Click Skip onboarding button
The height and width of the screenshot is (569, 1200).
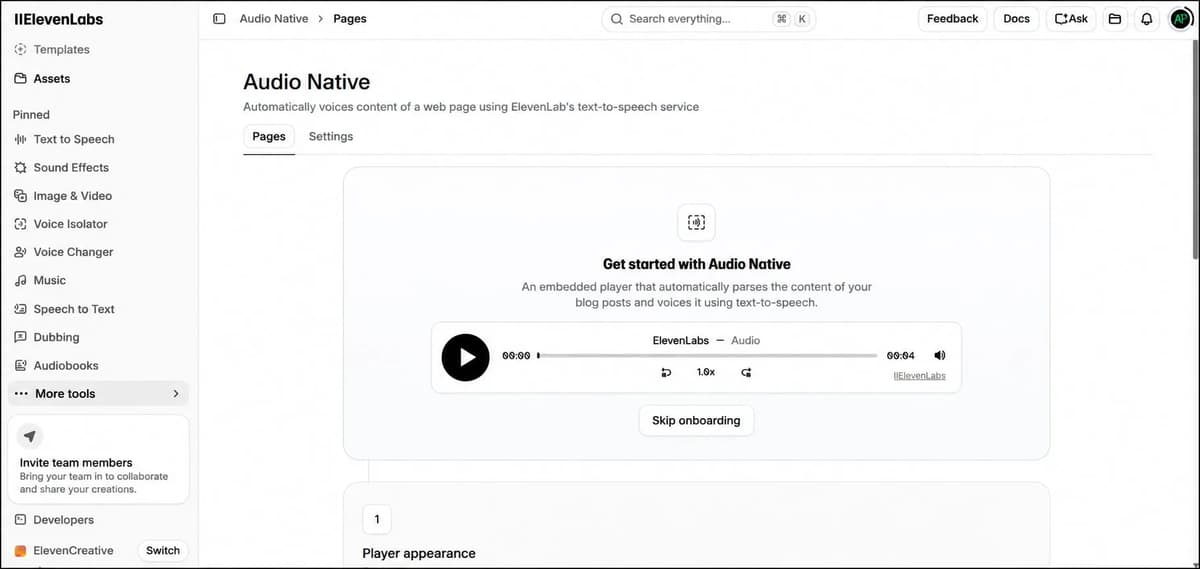pos(696,421)
